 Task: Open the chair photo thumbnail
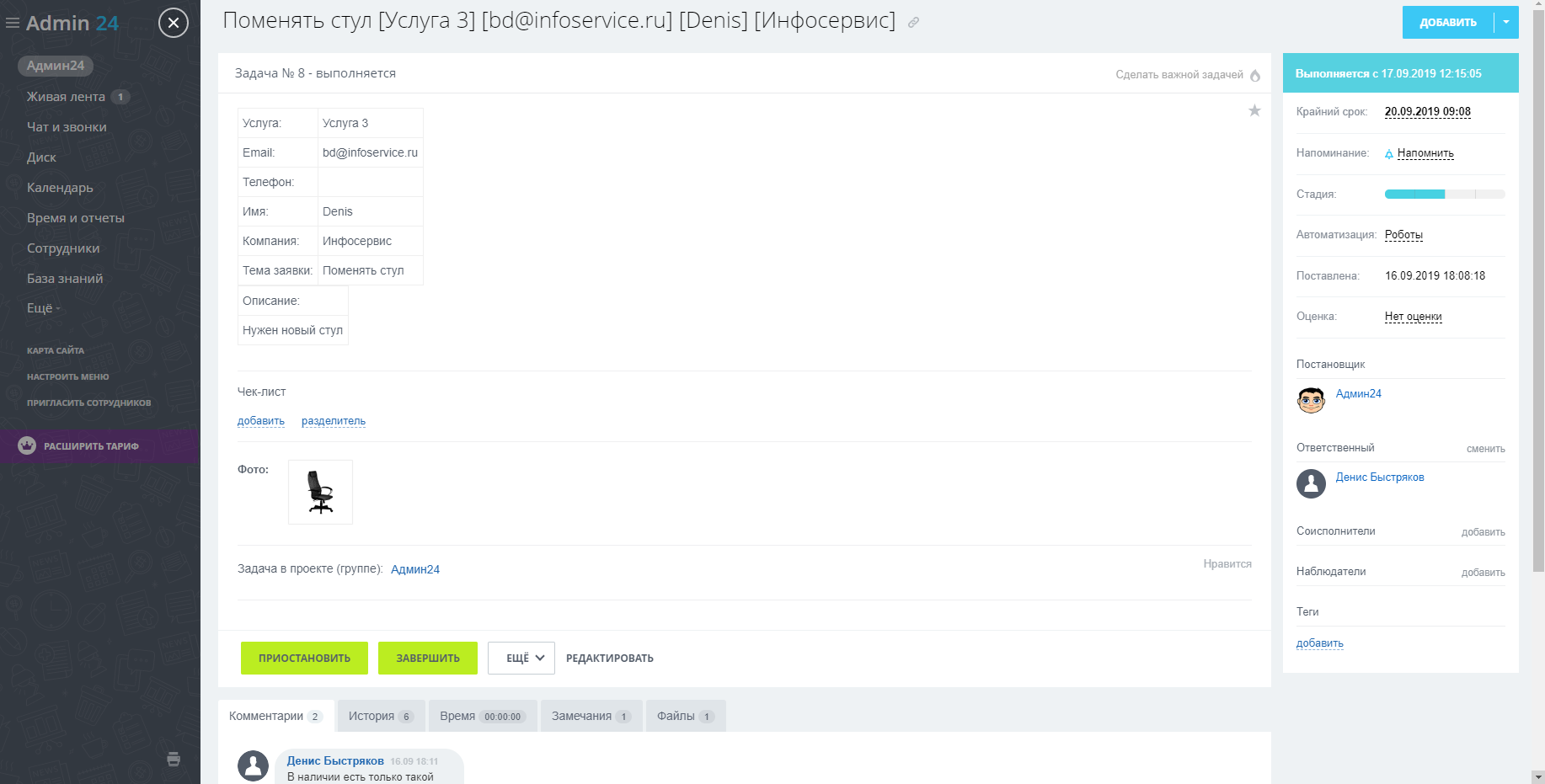[320, 493]
